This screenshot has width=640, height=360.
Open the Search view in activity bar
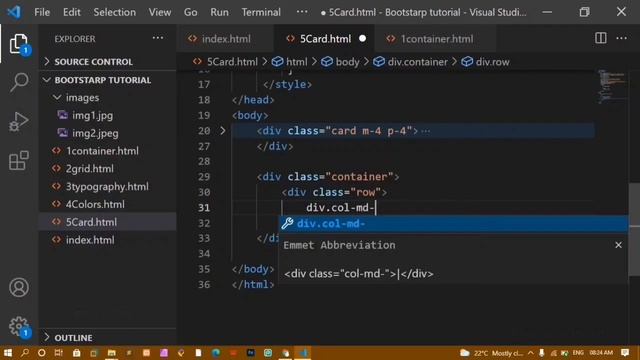tap(19, 82)
